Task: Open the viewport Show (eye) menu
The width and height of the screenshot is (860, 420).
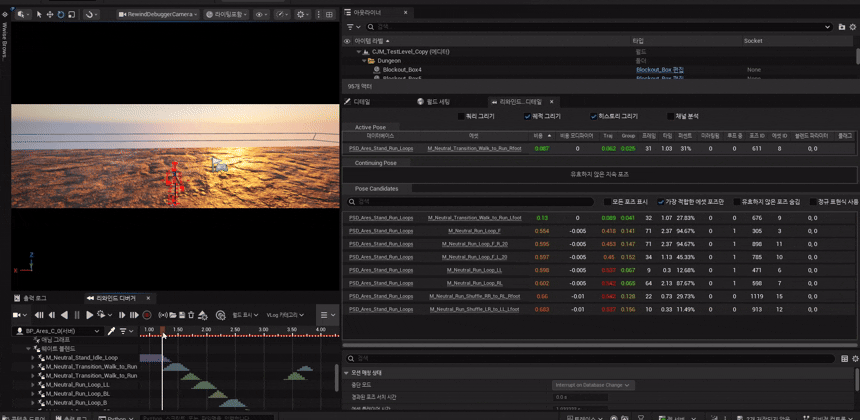Action: coord(262,15)
